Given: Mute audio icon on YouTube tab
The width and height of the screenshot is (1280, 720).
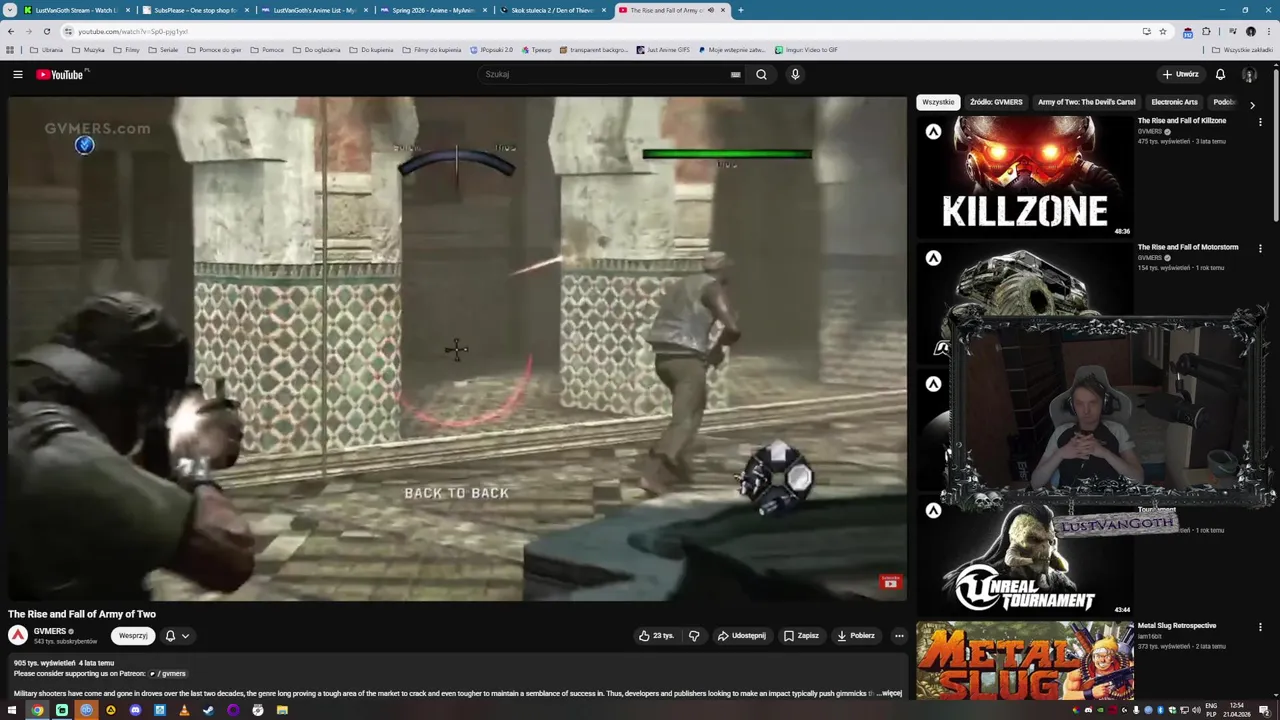Looking at the screenshot, I should point(711,10).
